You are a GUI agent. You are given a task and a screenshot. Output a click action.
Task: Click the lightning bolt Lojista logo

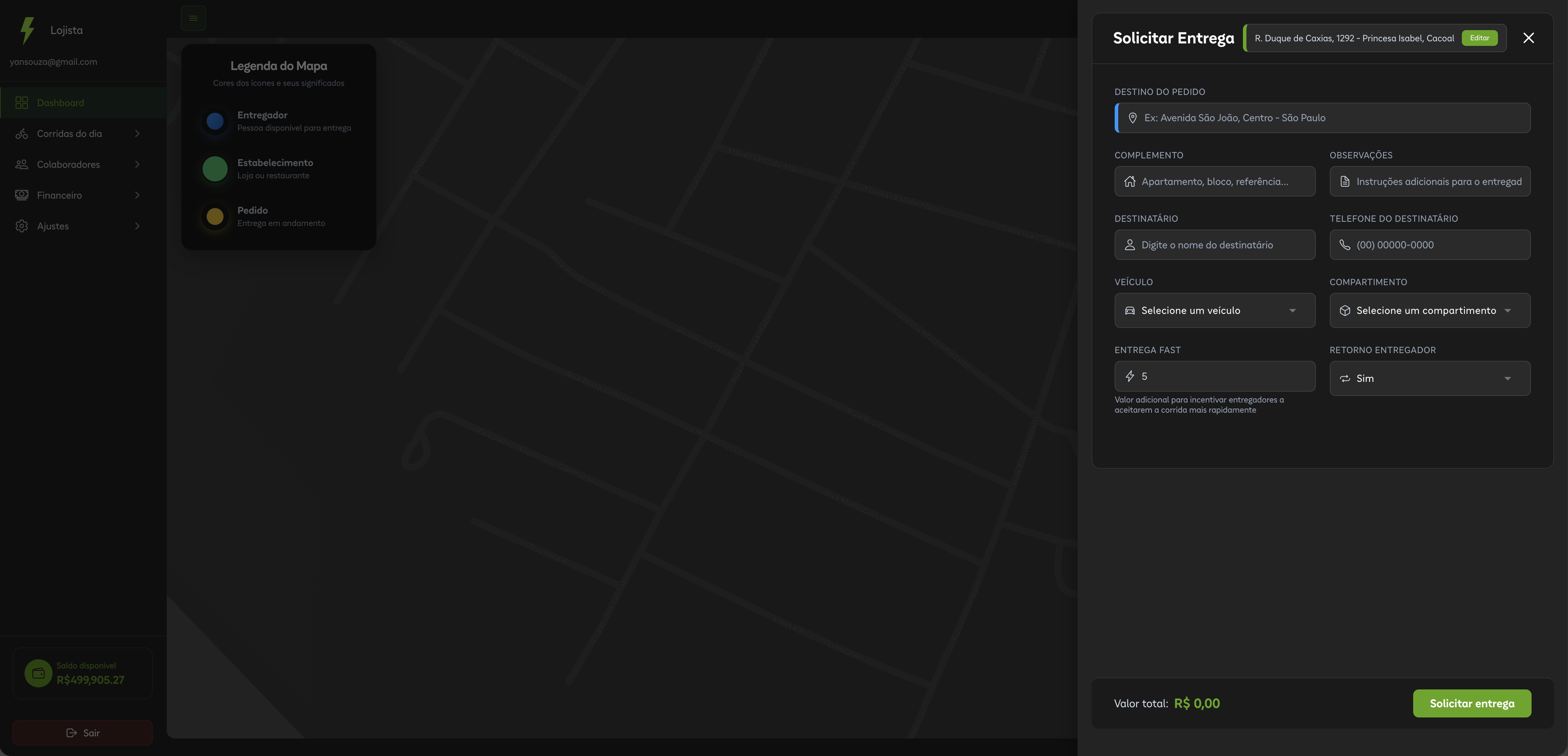pyautogui.click(x=27, y=30)
